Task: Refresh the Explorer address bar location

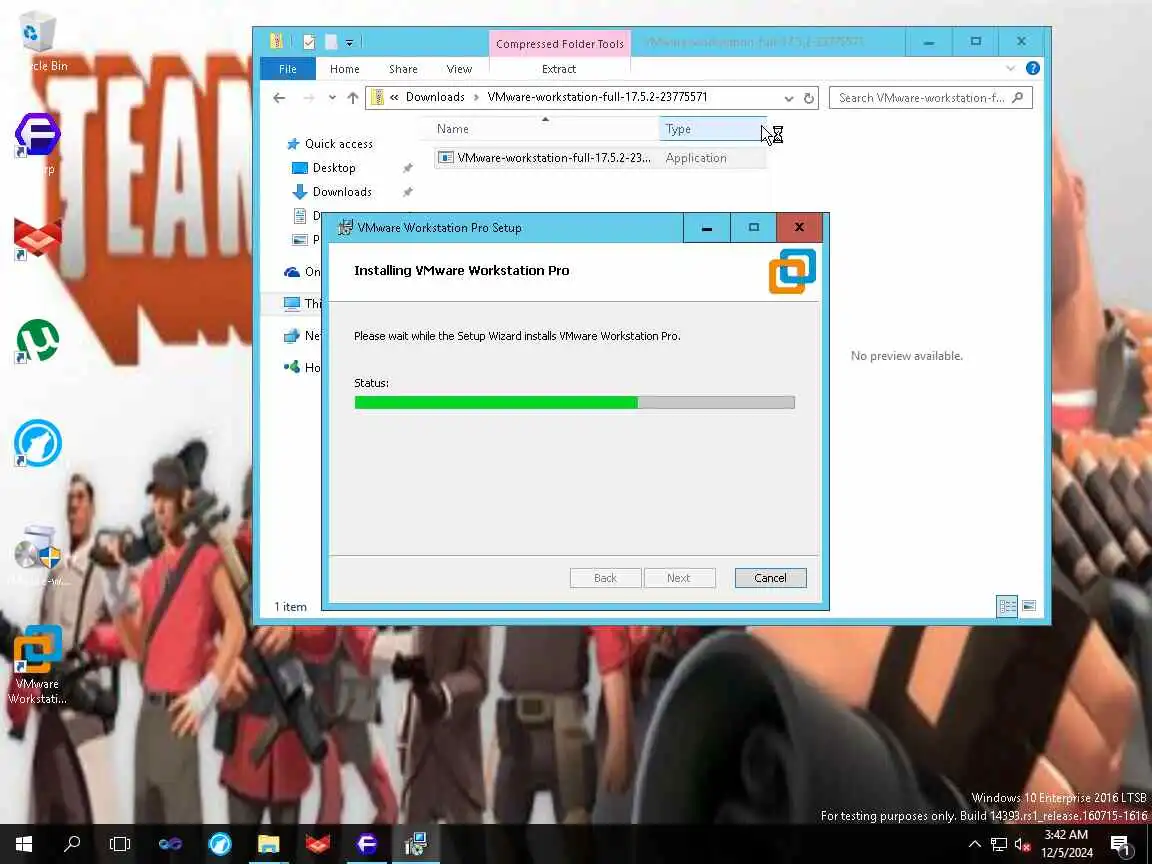Action: [x=809, y=98]
